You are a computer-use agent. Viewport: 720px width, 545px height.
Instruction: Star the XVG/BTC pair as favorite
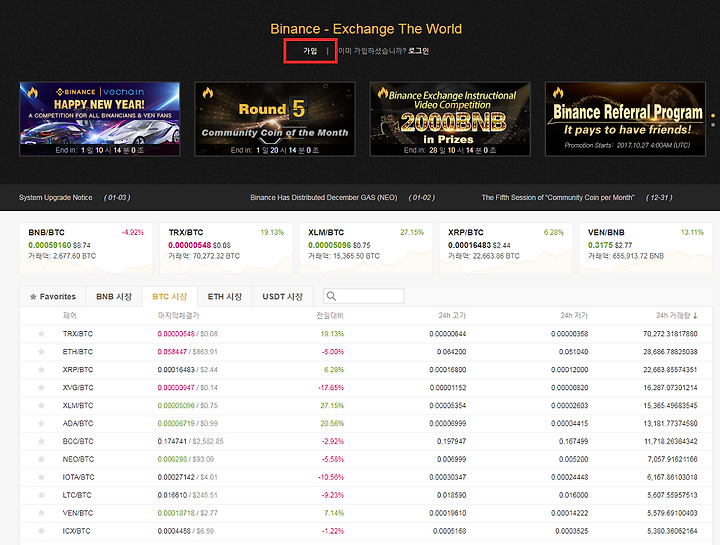point(41,388)
